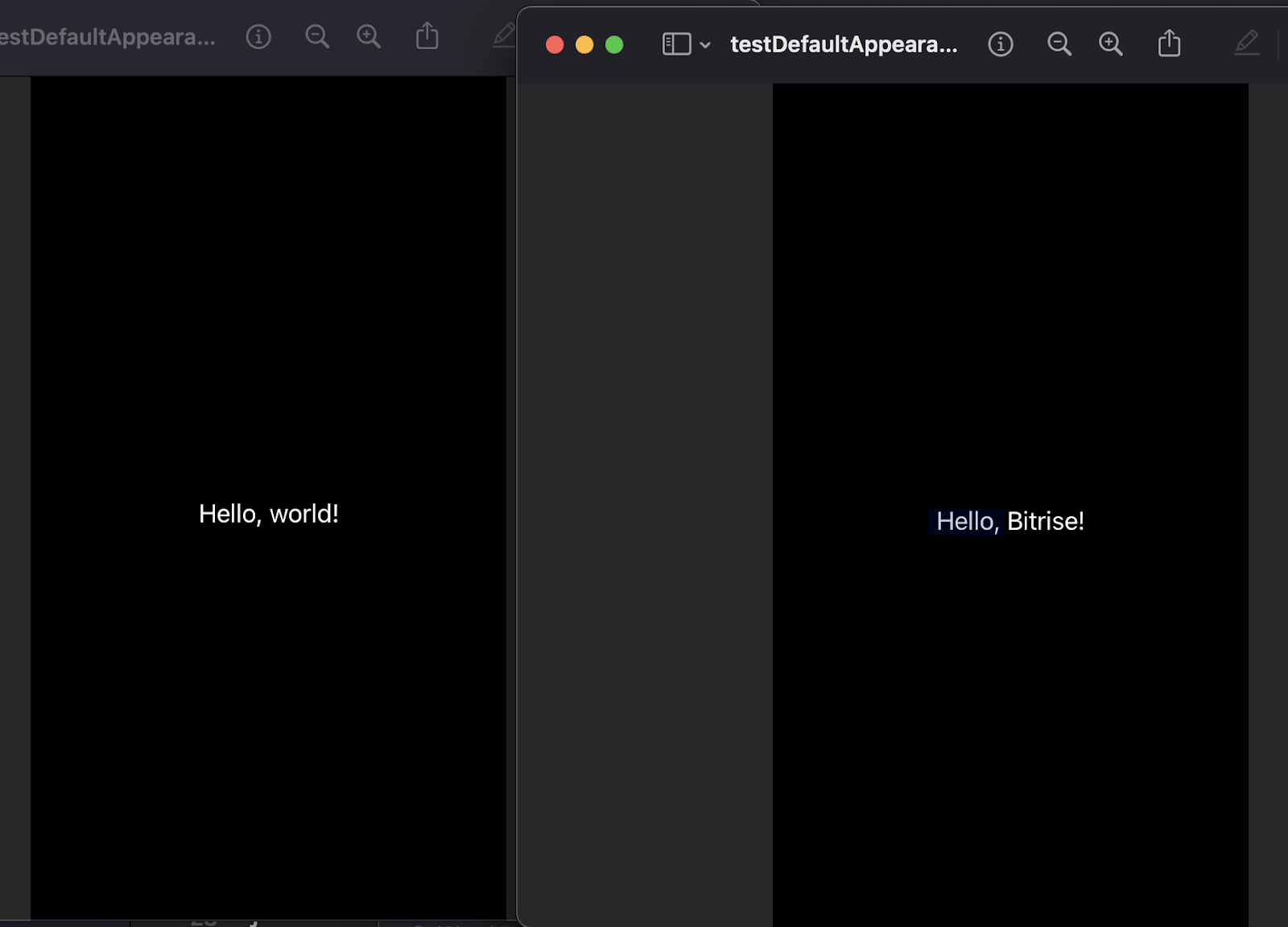Share the image from the front Preview window
Image resolution: width=1288 pixels, height=927 pixels.
[x=1169, y=43]
